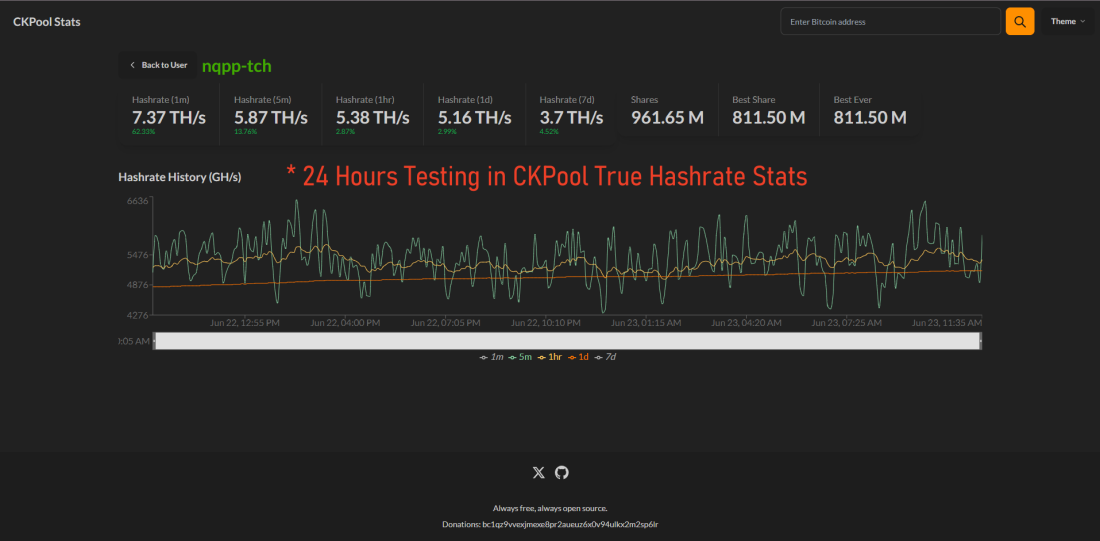Hide the 1d series in legend

tap(579, 356)
